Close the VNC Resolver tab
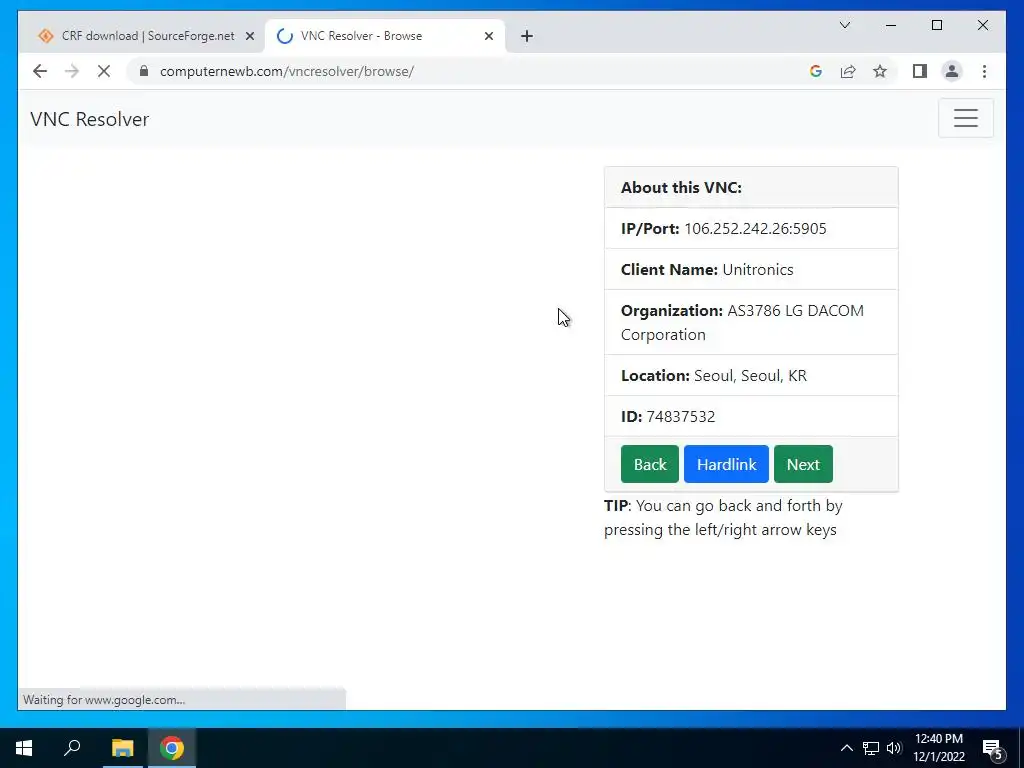This screenshot has width=1024, height=768. 488,36
